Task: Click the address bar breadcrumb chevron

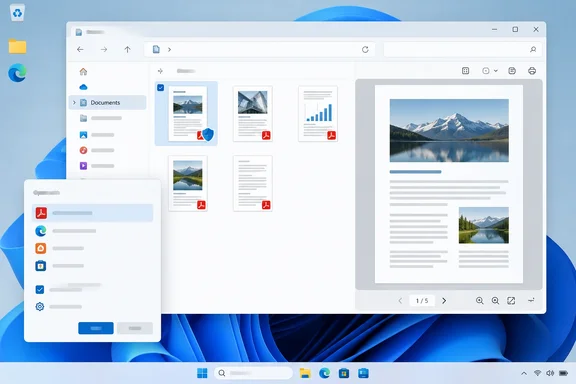Action: click(x=169, y=49)
